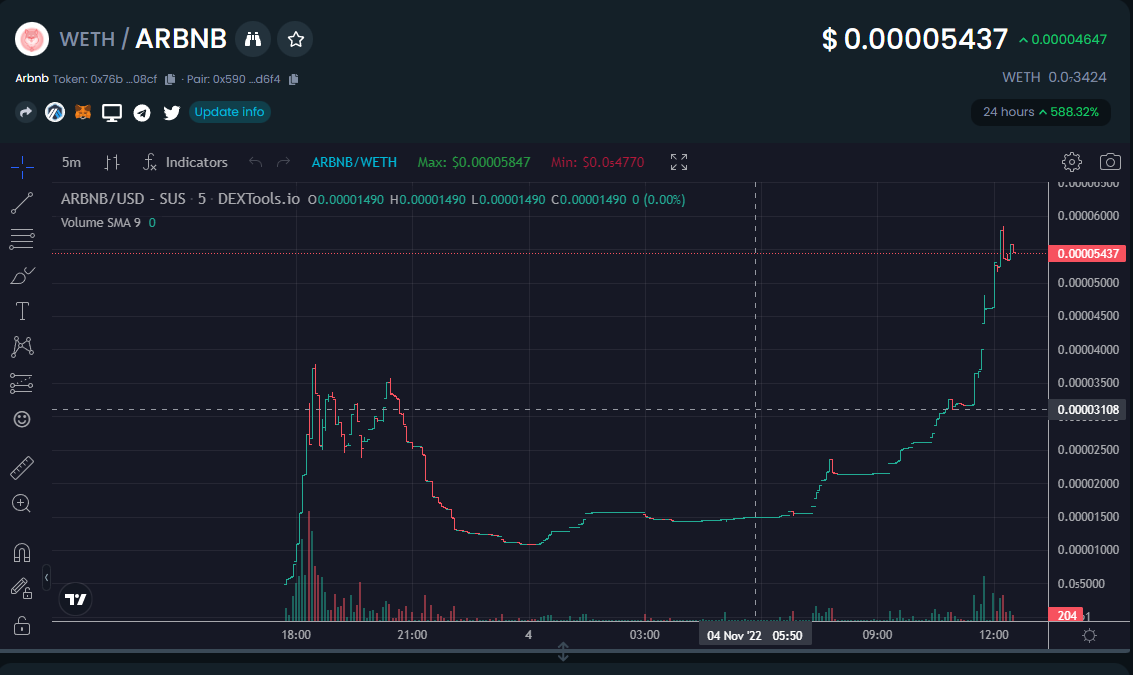Screen dimensions: 1133x675
Task: Click the $ 0.00005437 headline price
Action: pos(915,39)
